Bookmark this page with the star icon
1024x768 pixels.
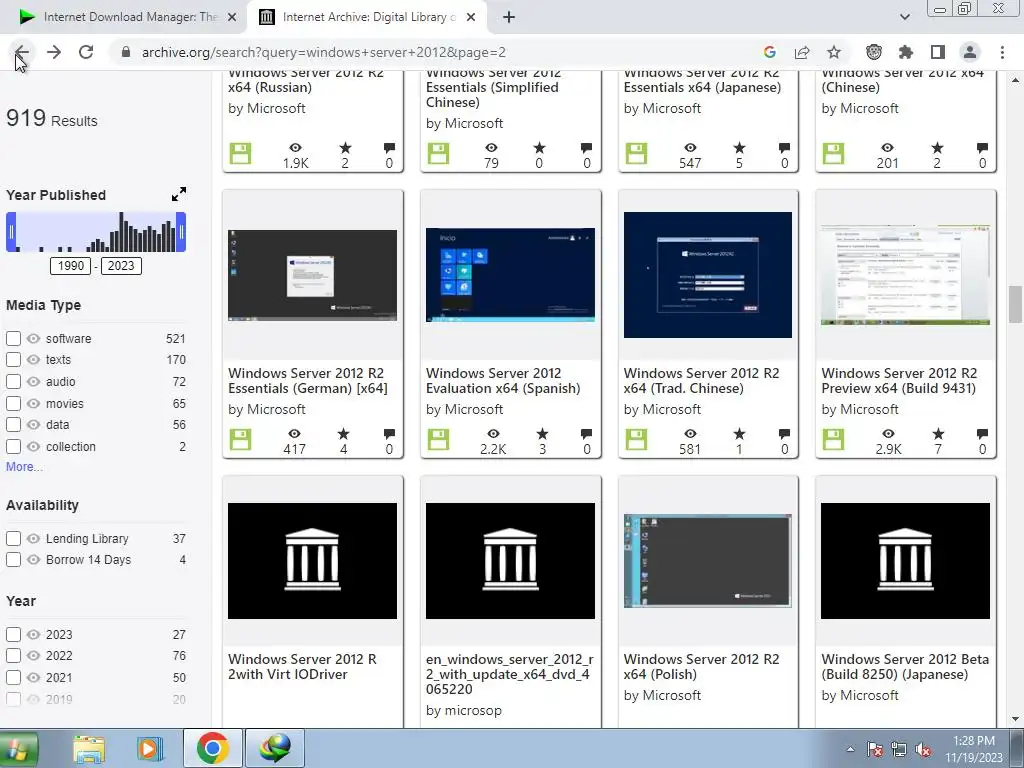coord(834,52)
